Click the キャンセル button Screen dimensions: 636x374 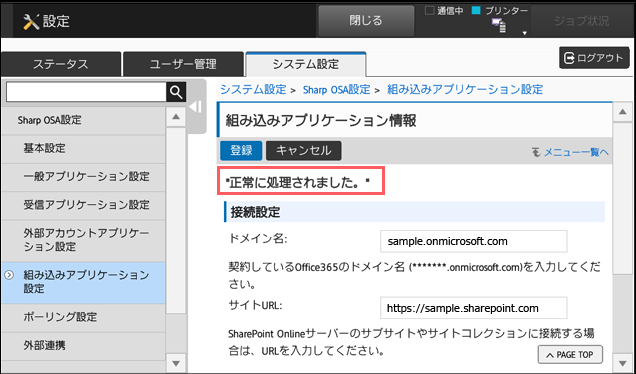coord(304,150)
